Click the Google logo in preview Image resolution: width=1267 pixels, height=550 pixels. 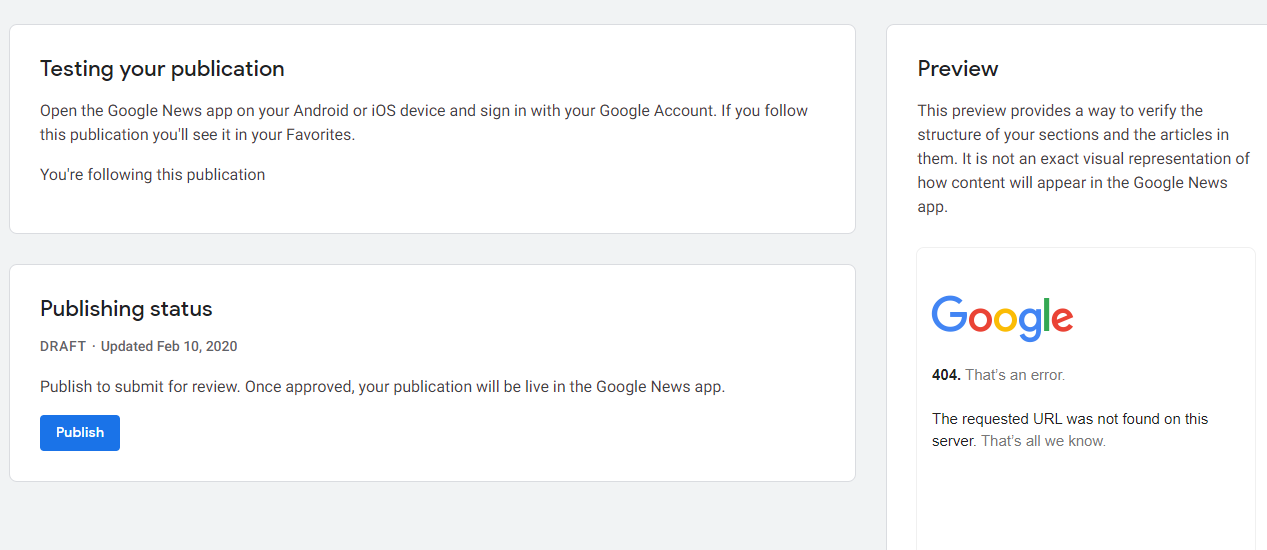[1002, 318]
